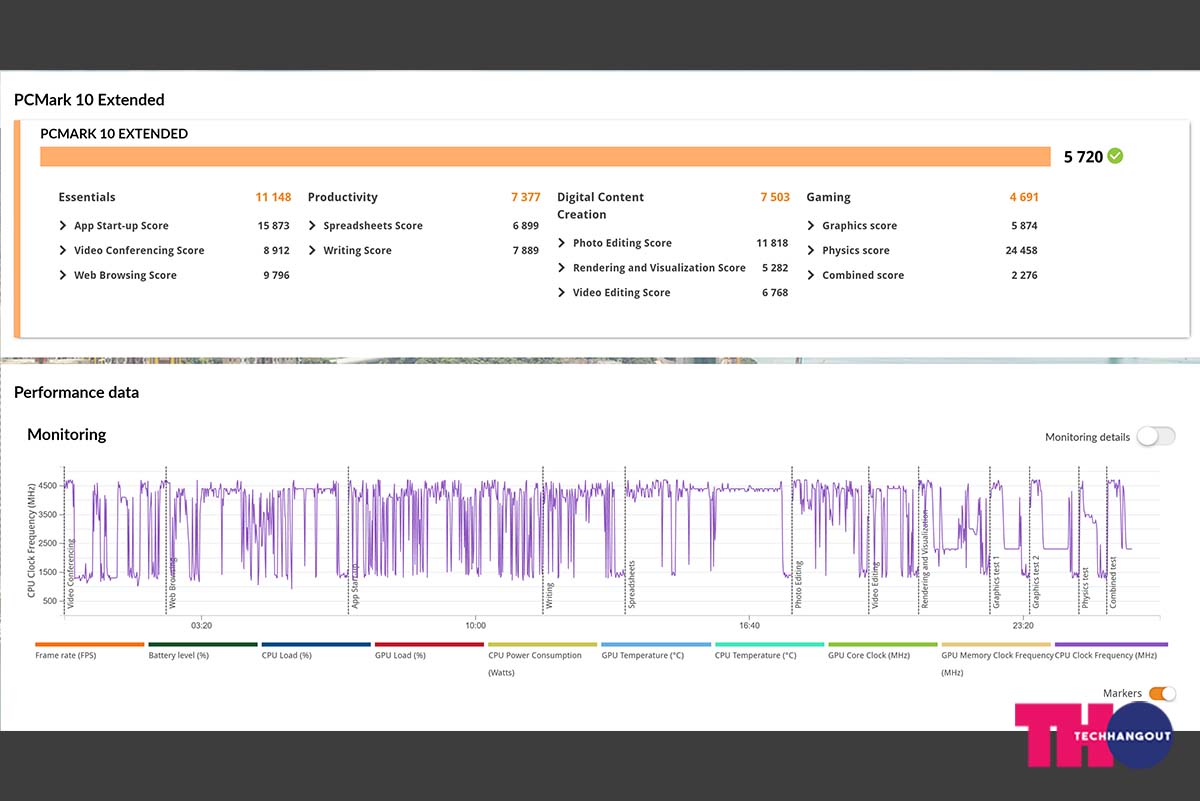Click the 24 458 Physics score value
This screenshot has height=801, width=1200.
coord(1022,251)
